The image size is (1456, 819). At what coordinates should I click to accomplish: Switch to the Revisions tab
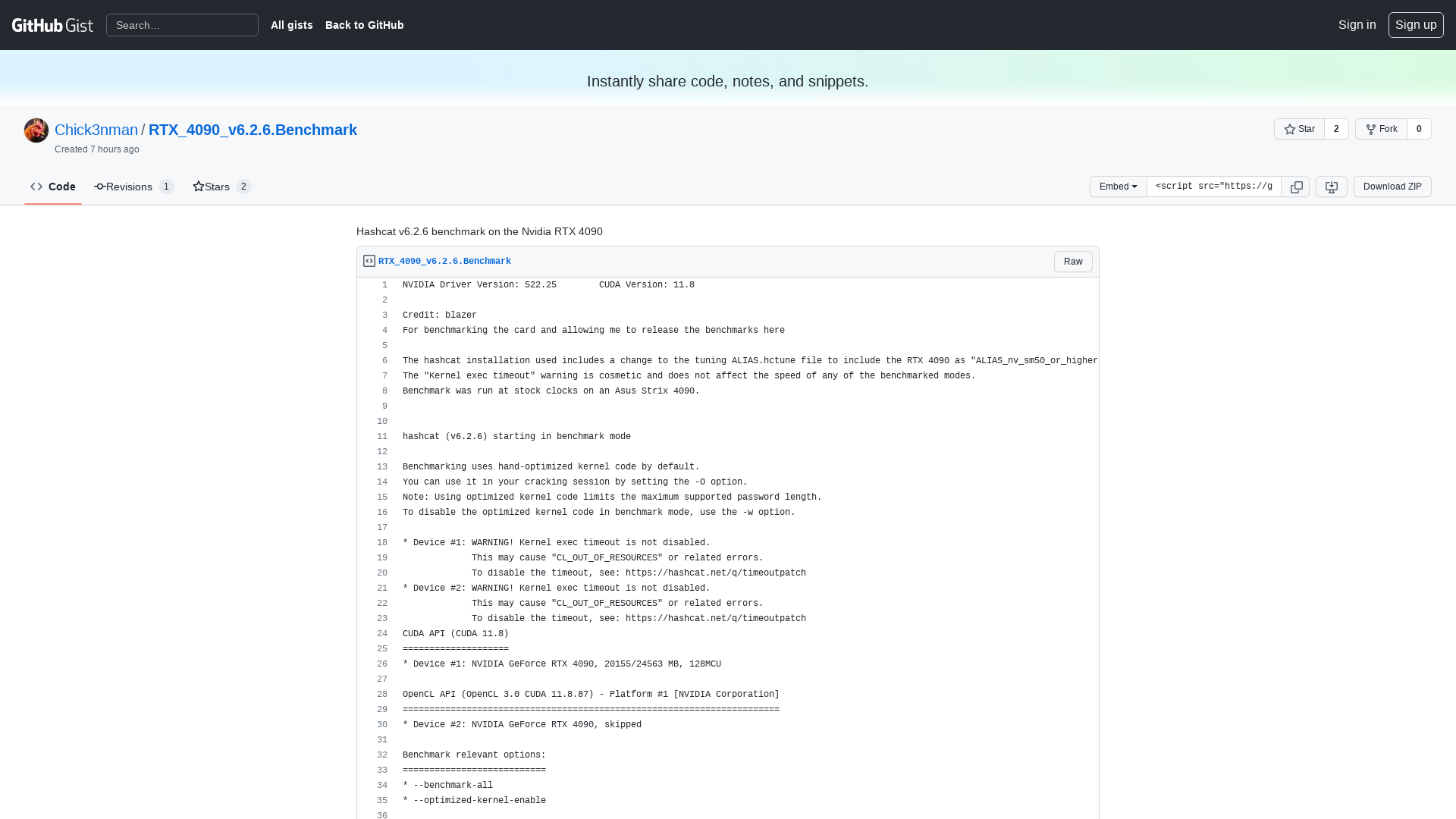point(129,187)
